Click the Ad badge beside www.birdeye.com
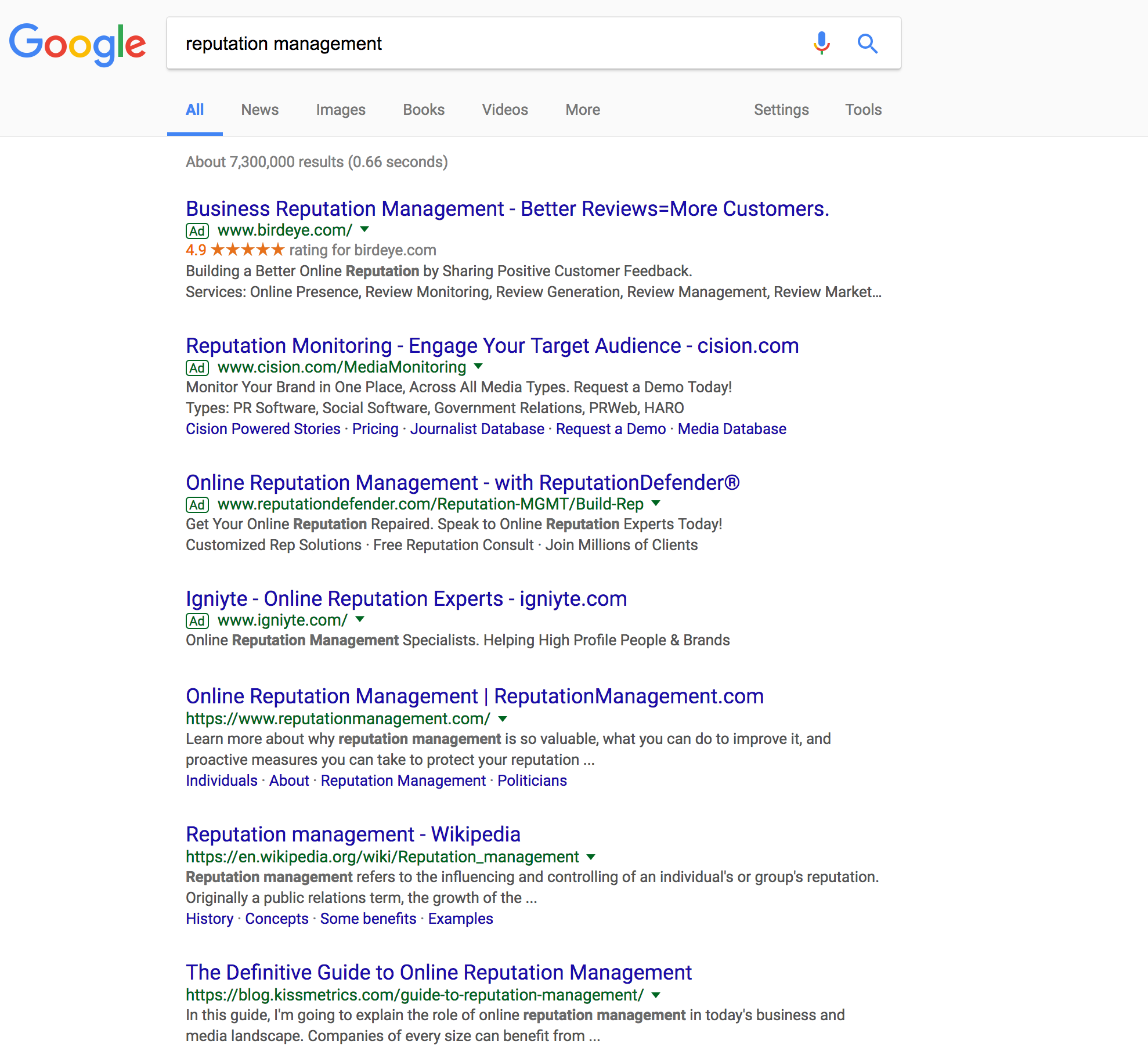The image size is (1148, 1062). click(x=197, y=231)
